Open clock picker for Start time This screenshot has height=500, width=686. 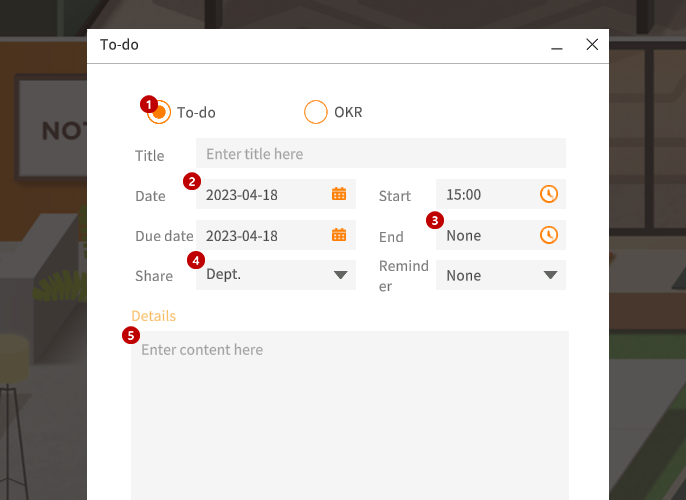click(549, 194)
